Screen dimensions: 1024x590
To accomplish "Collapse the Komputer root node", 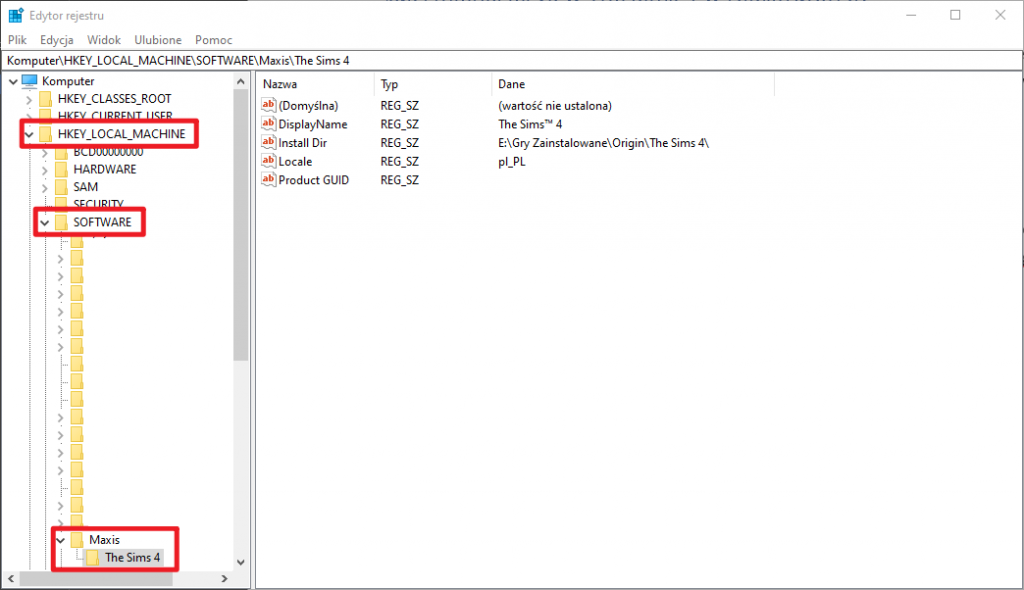I will tap(13, 82).
